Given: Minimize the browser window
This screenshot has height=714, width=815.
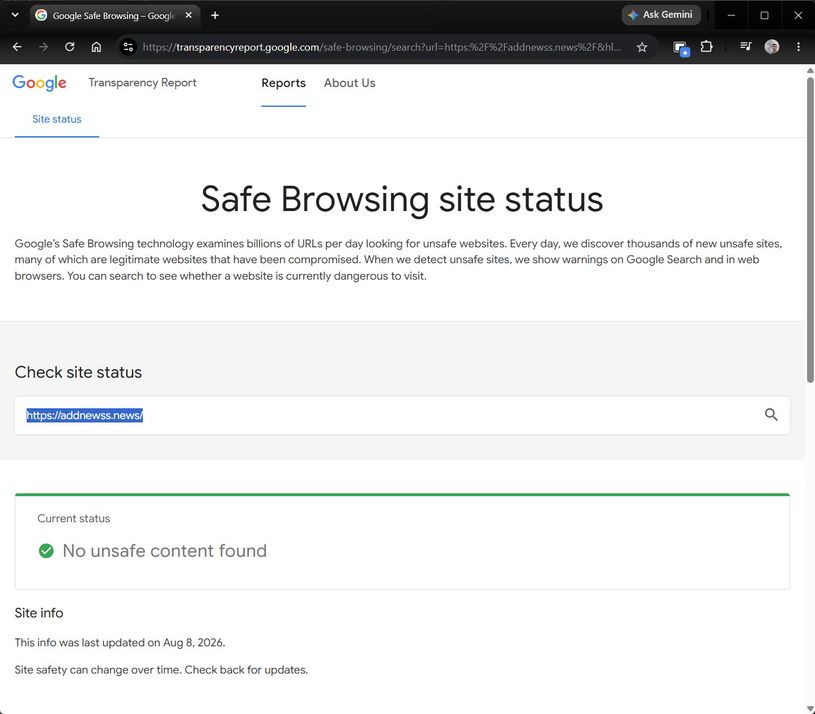Looking at the screenshot, I should pos(731,15).
